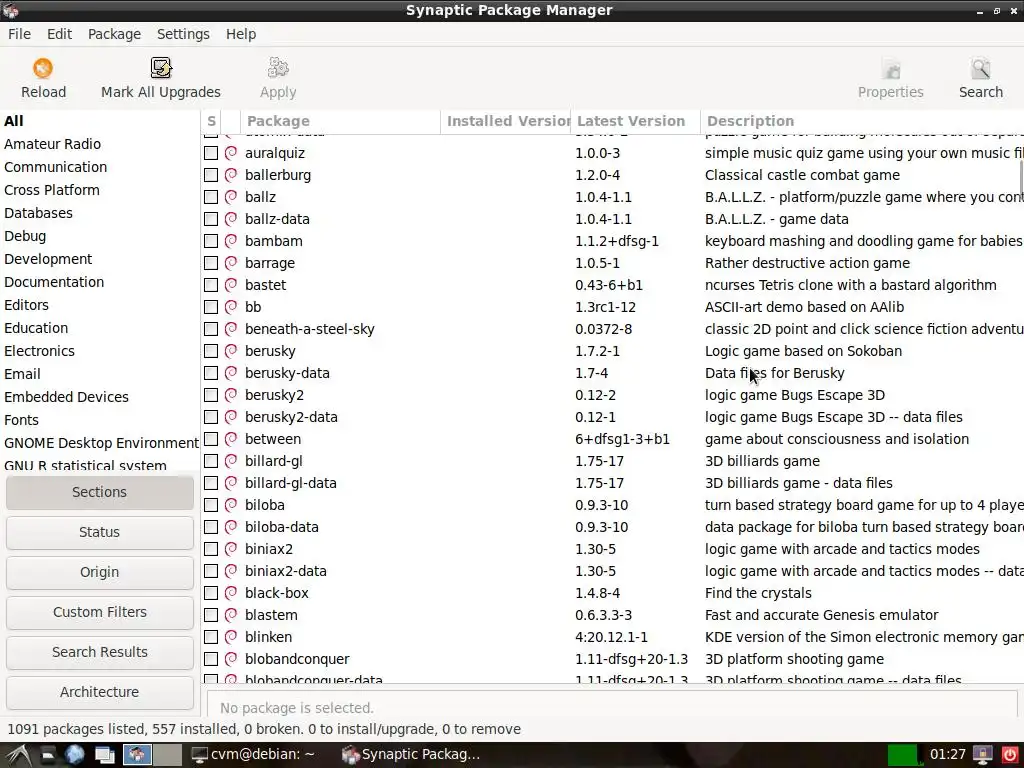Image resolution: width=1024 pixels, height=768 pixels.
Task: Mark the billard-gl-data checkbox
Action: [x=211, y=483]
